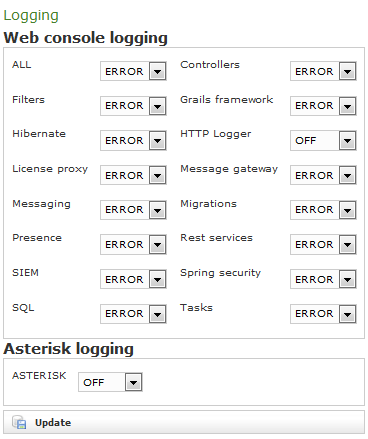Open the Rest services level dropdown
Image resolution: width=368 pixels, height=439 pixels.
click(323, 244)
